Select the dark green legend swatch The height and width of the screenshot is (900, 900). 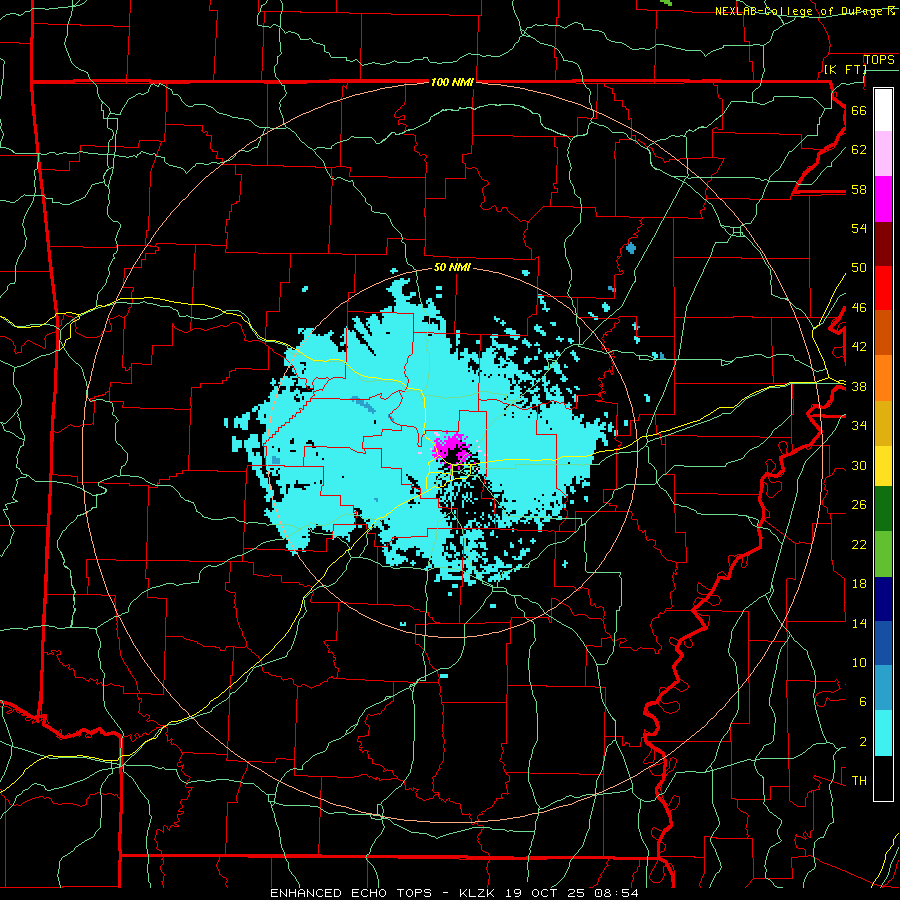point(883,509)
